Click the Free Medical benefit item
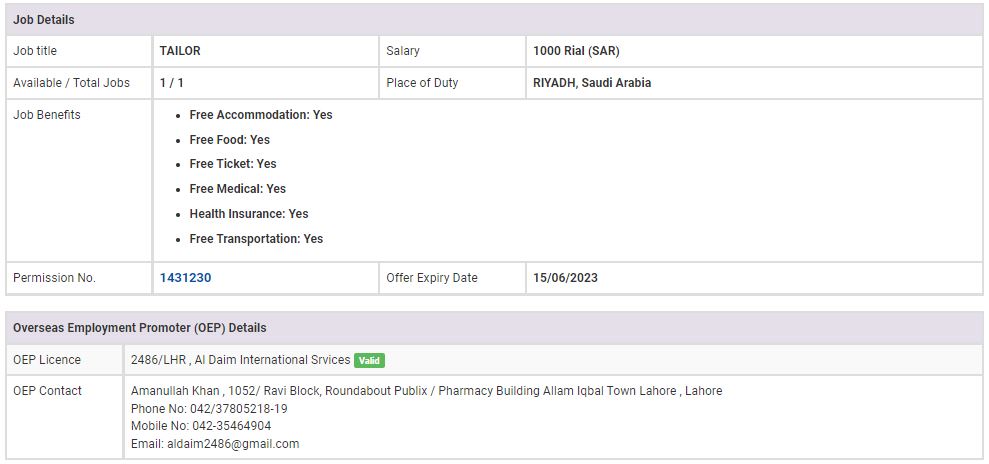This screenshot has width=989, height=464. point(237,189)
